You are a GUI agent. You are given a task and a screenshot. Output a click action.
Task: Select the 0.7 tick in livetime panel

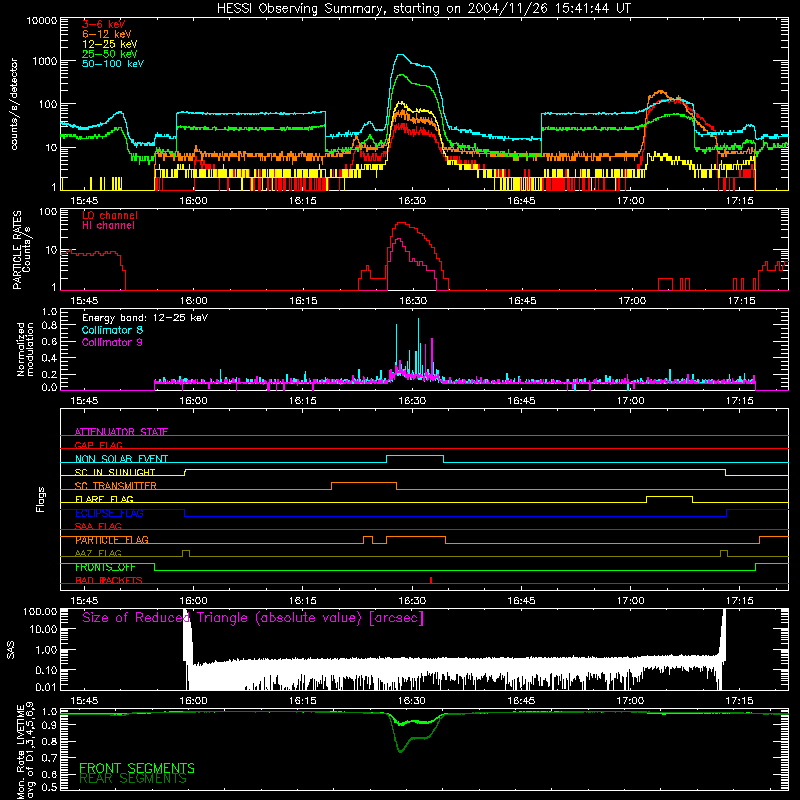(x=49, y=758)
